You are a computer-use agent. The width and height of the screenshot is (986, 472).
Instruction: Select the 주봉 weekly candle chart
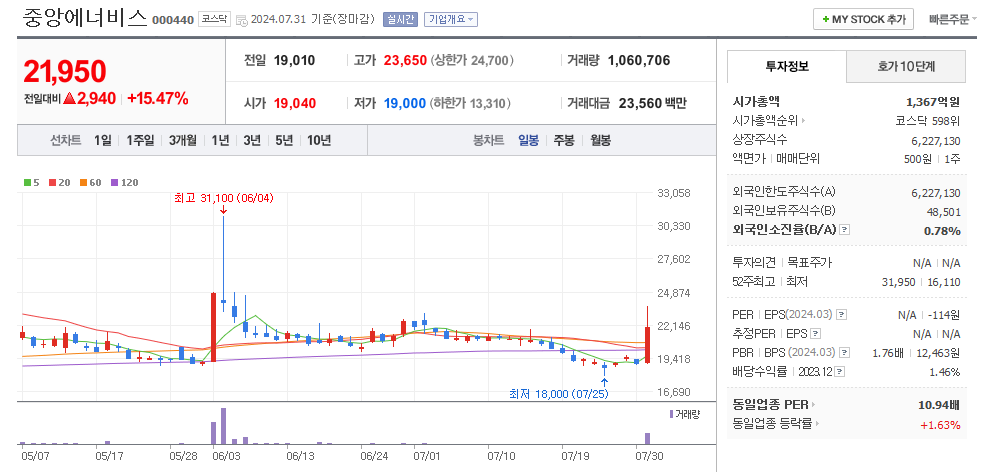click(563, 140)
